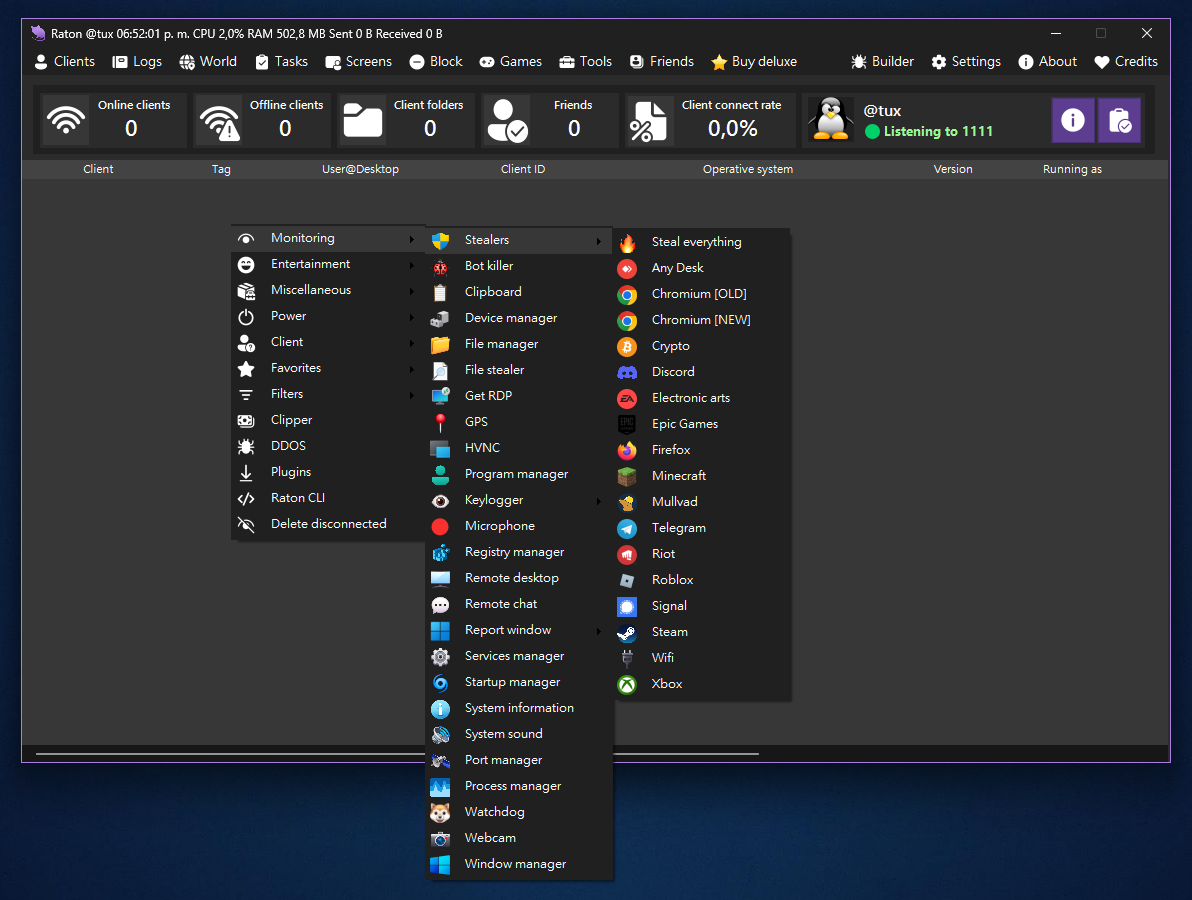This screenshot has width=1192, height=900.
Task: Click the Bitcoin Crypto icon
Action: pos(627,347)
